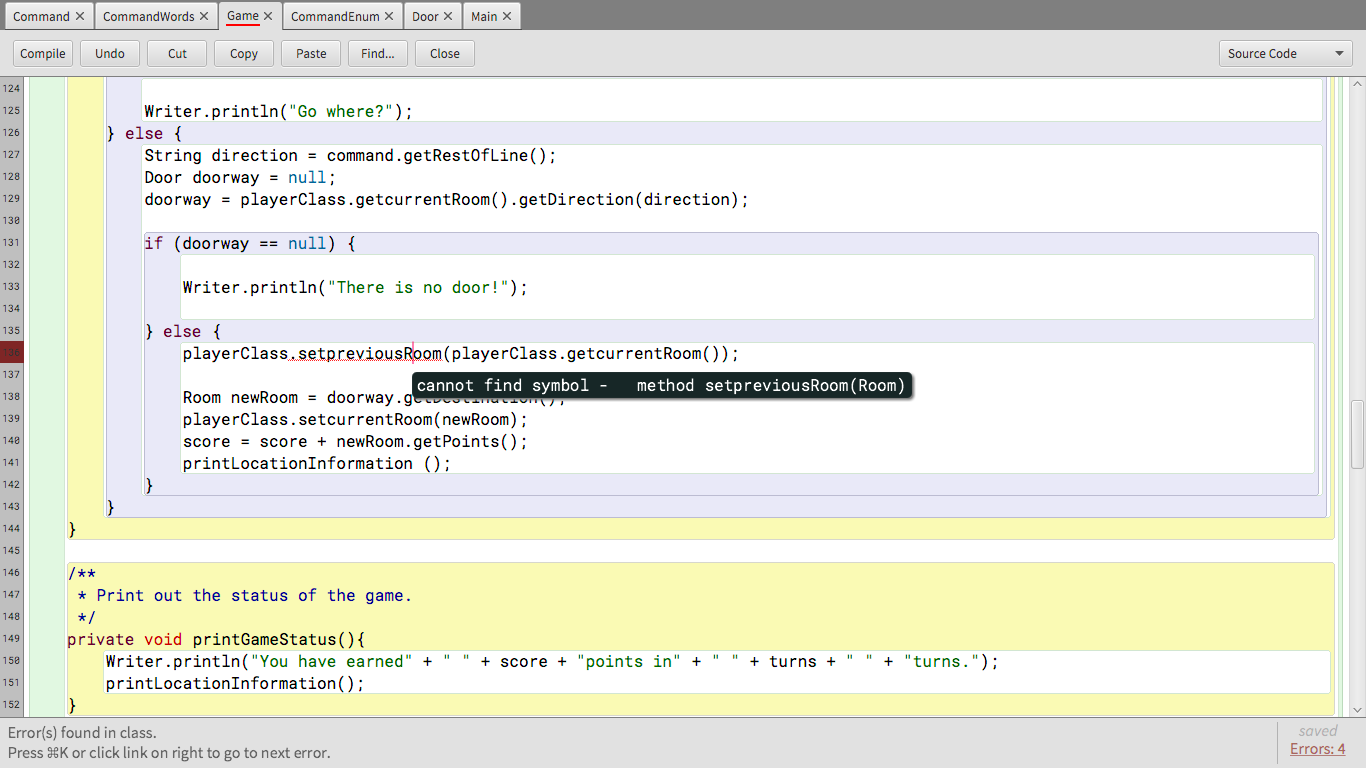1366x768 pixels.
Task: Select the Game tab
Action: coord(243,16)
